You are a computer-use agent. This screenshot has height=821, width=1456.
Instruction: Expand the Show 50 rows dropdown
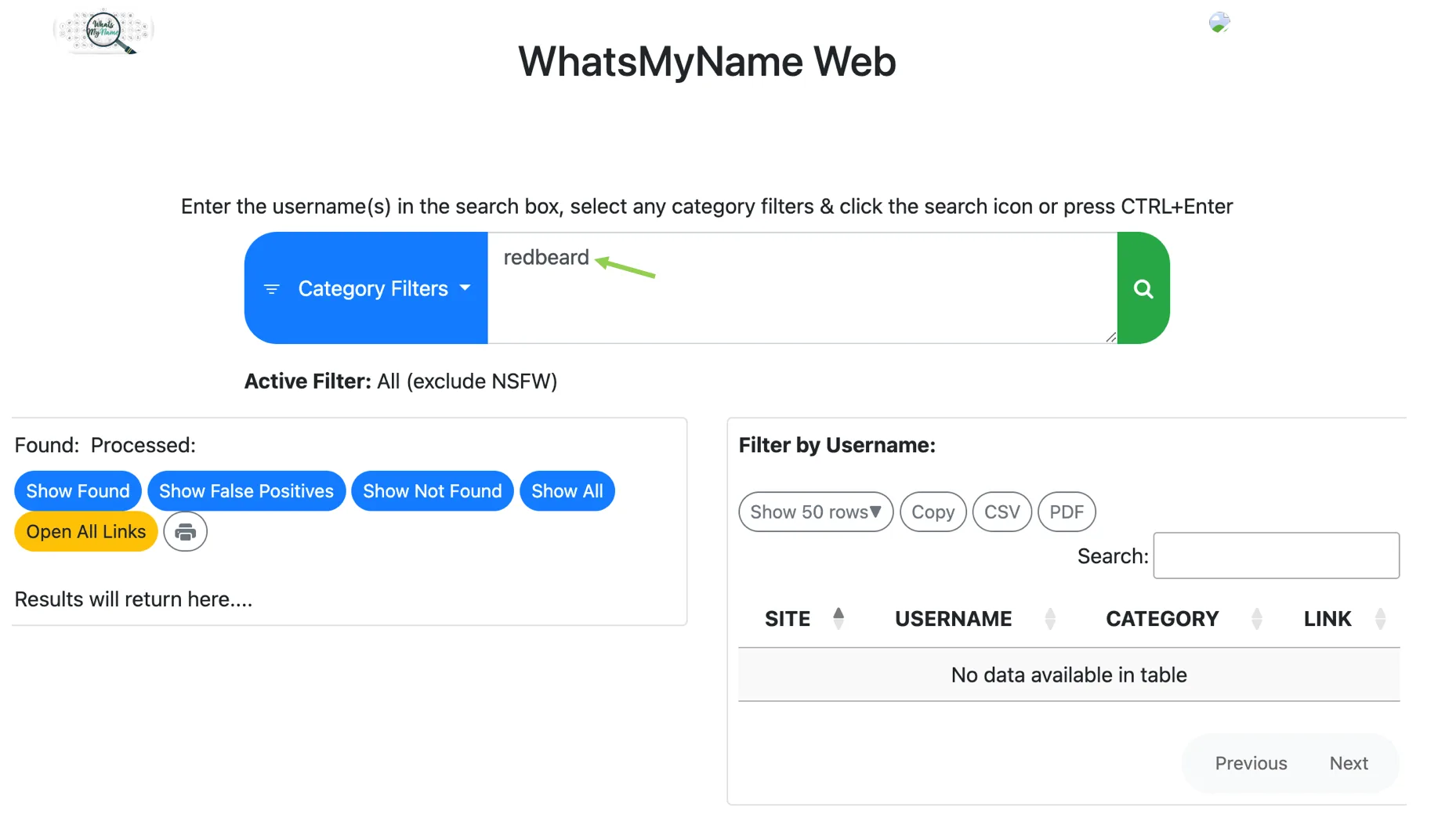click(816, 512)
